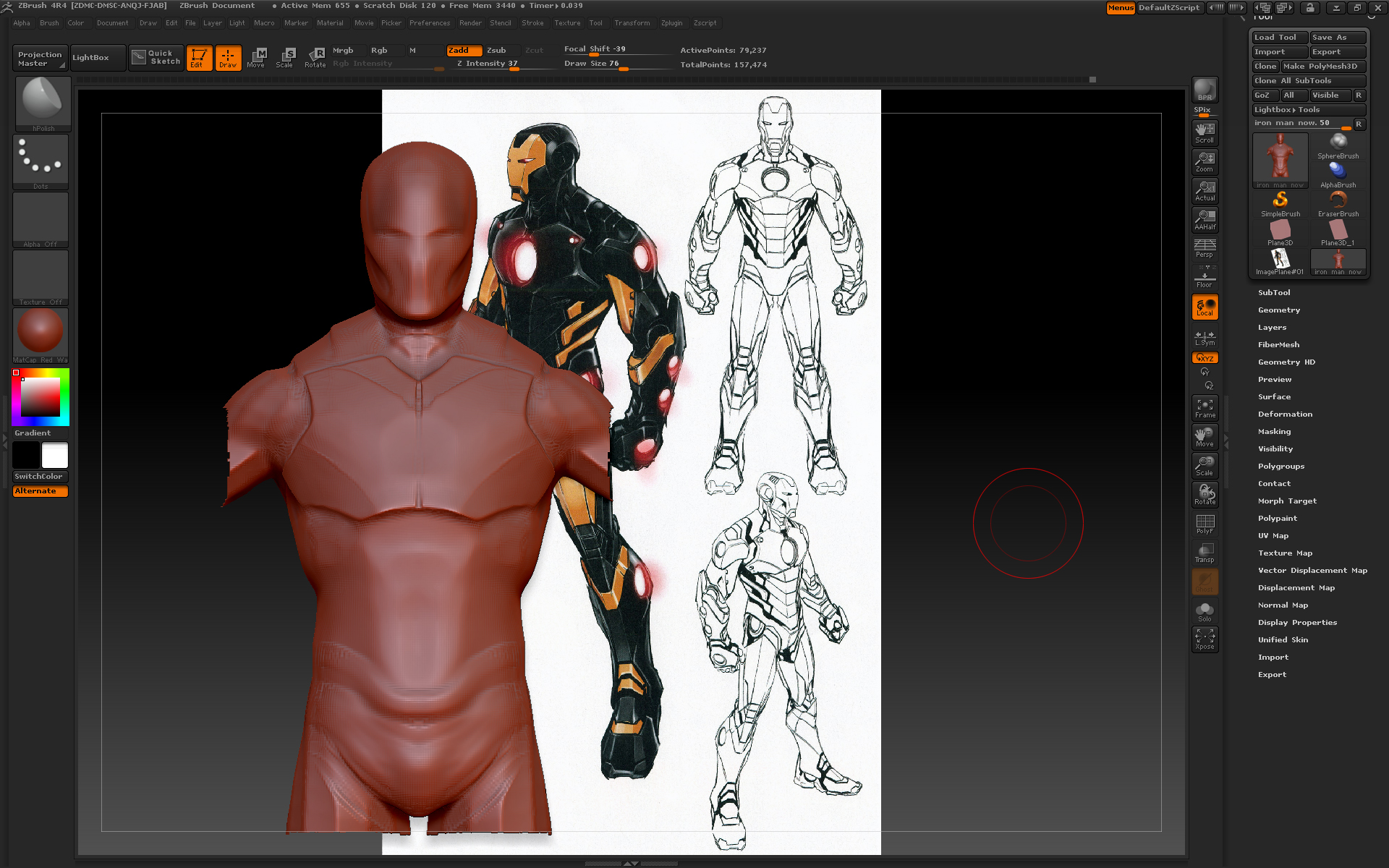Select the ImagePlane#01 tool
The image size is (1389, 868).
click(1280, 262)
